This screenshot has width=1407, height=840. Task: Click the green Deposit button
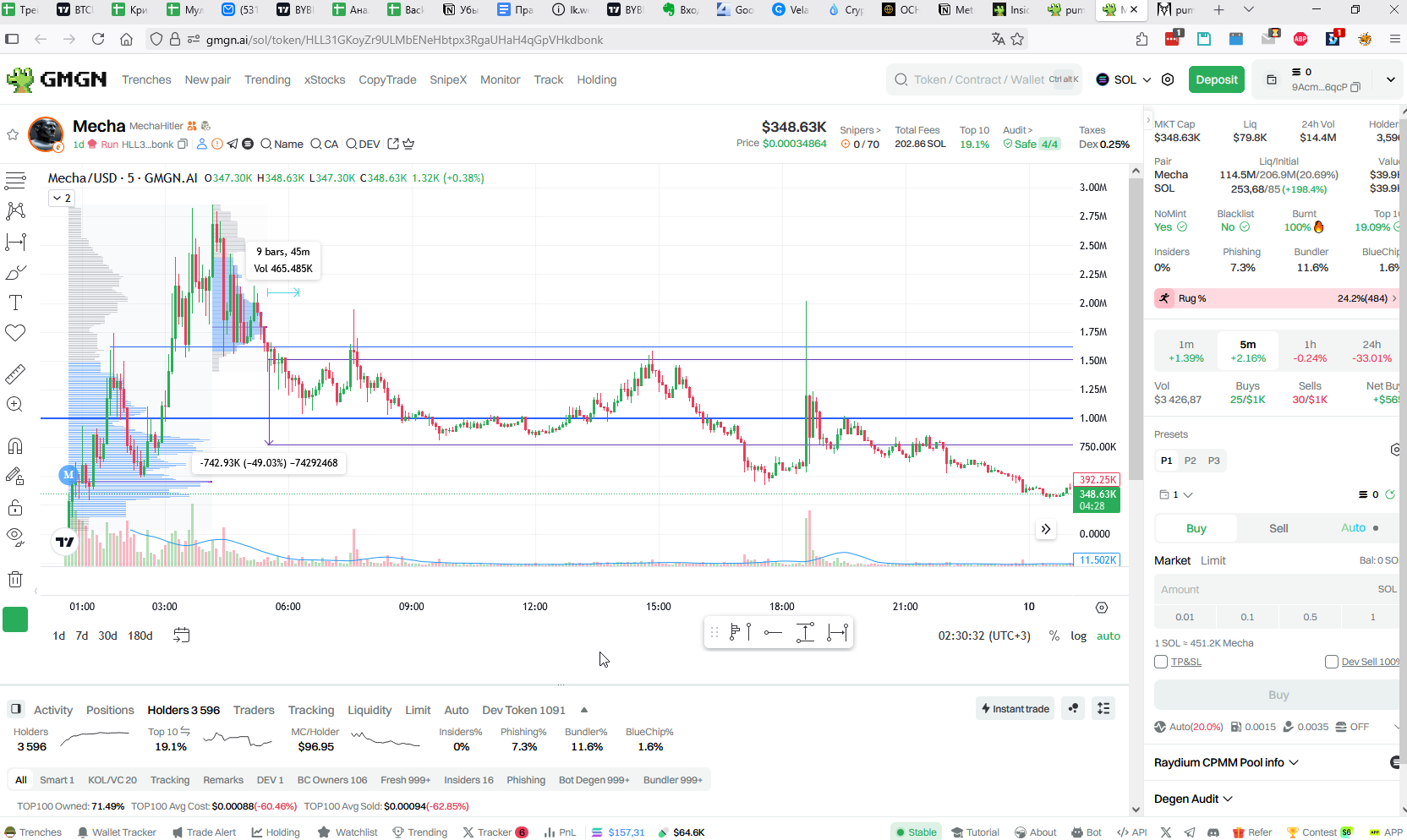(x=1217, y=79)
